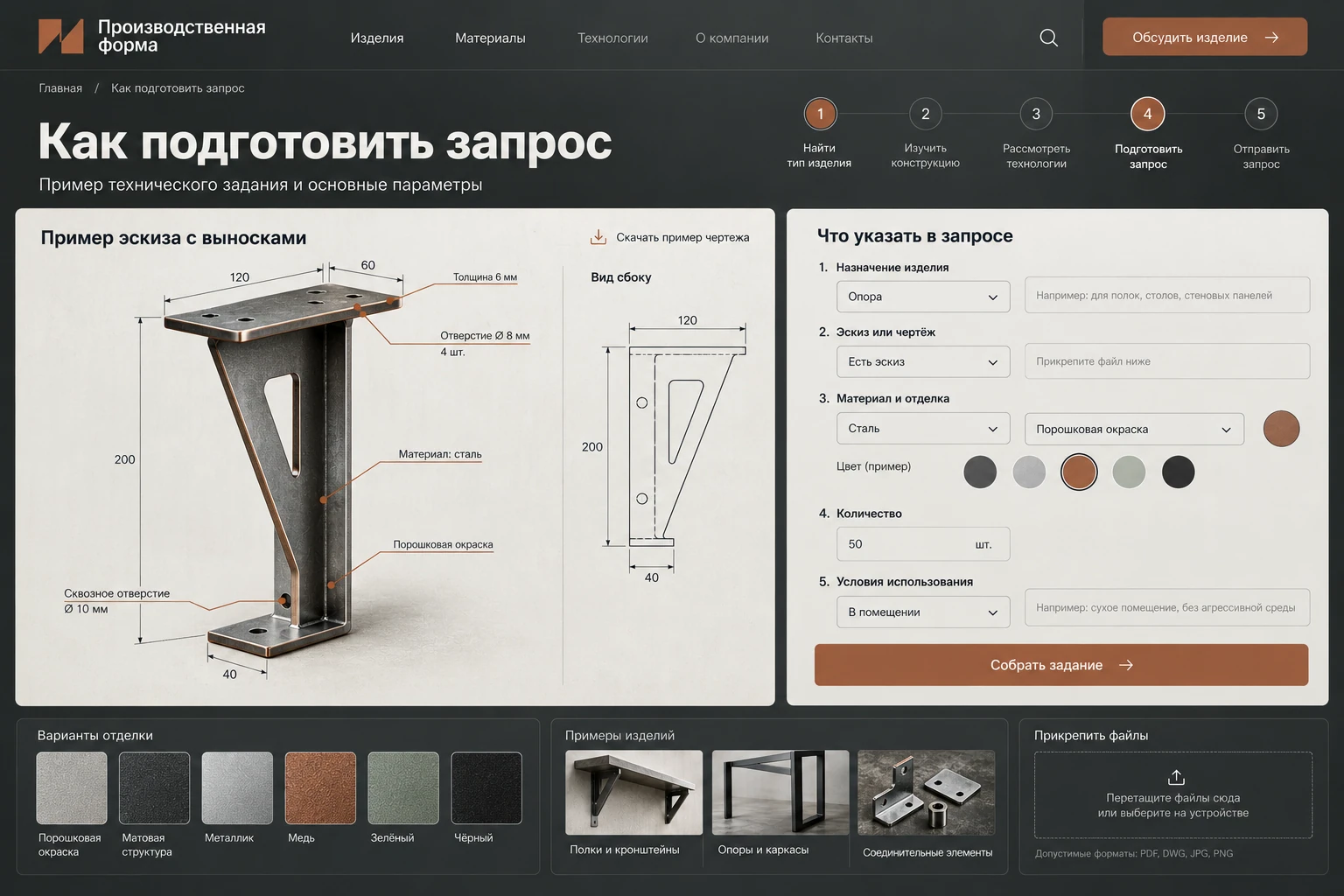Image resolution: width=1344 pixels, height=896 pixels.
Task: Click the Количество field showing 50
Action: [923, 543]
